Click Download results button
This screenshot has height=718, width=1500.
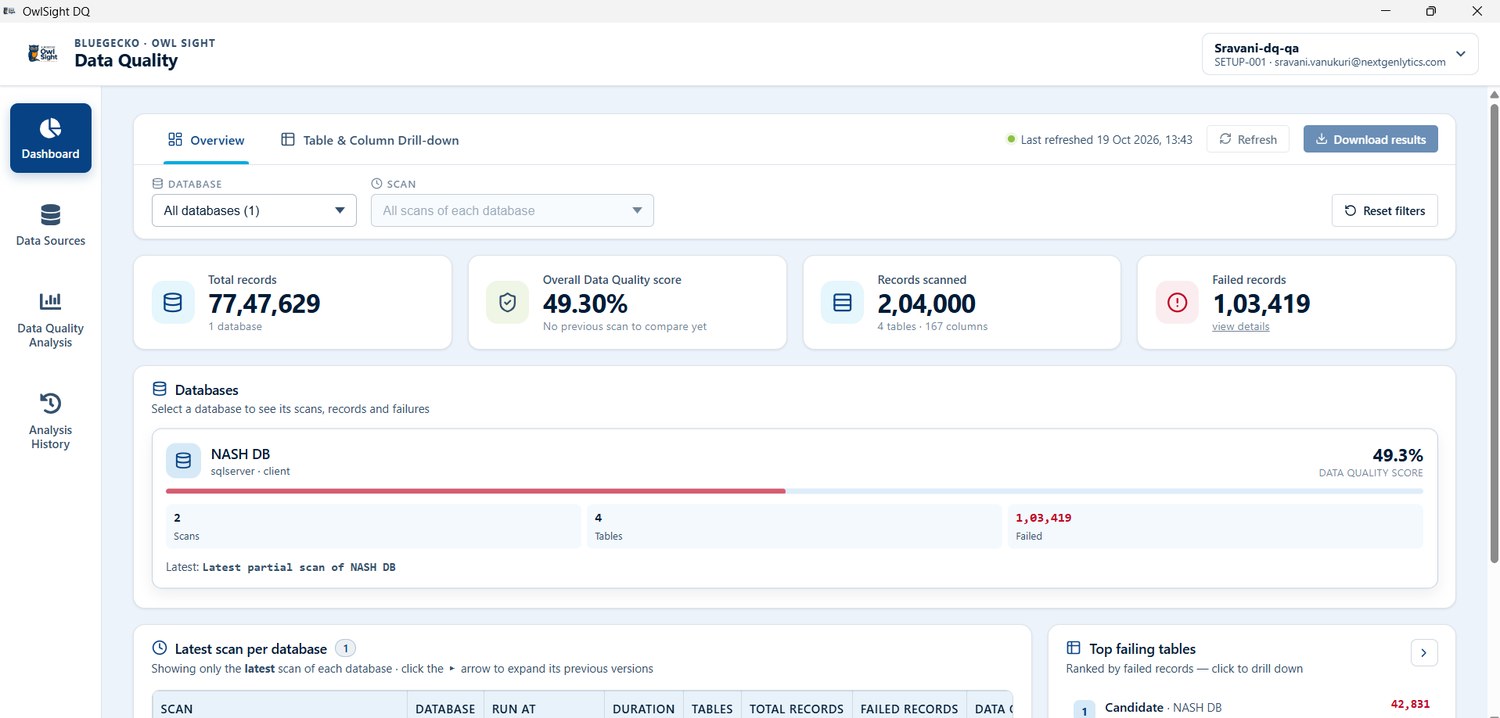click(x=1370, y=139)
